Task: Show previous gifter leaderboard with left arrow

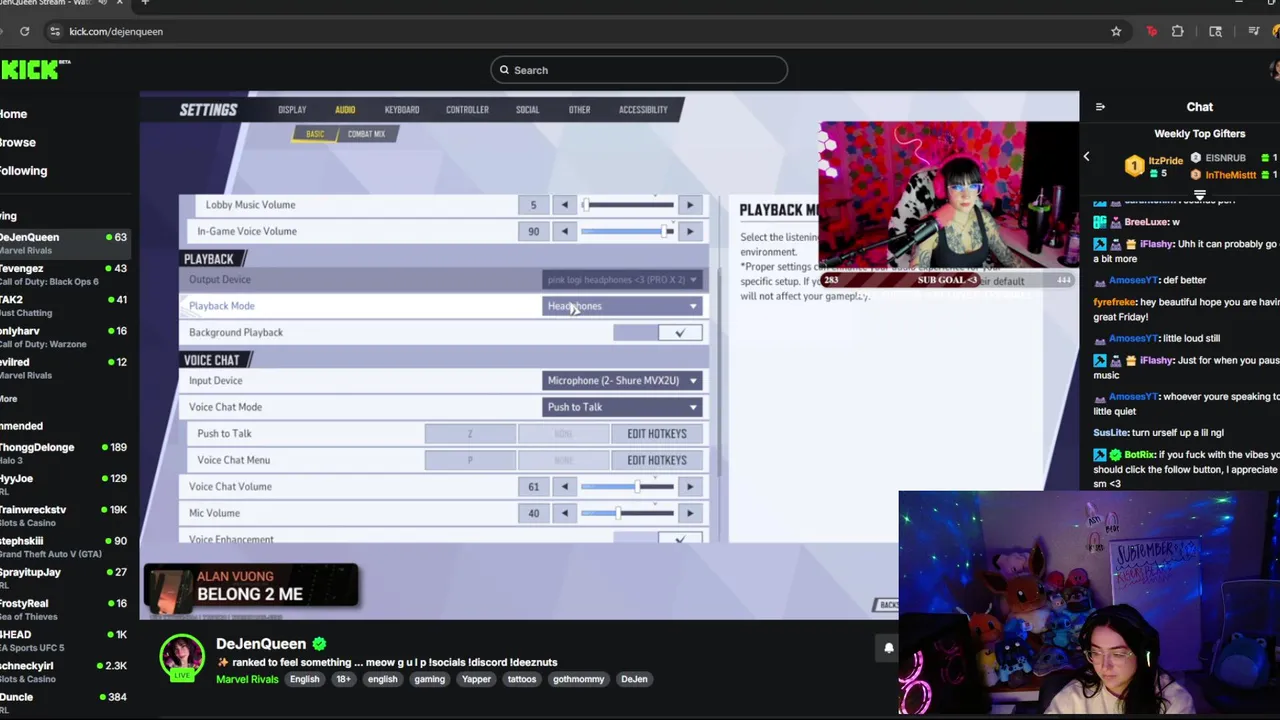Action: 1086,157
